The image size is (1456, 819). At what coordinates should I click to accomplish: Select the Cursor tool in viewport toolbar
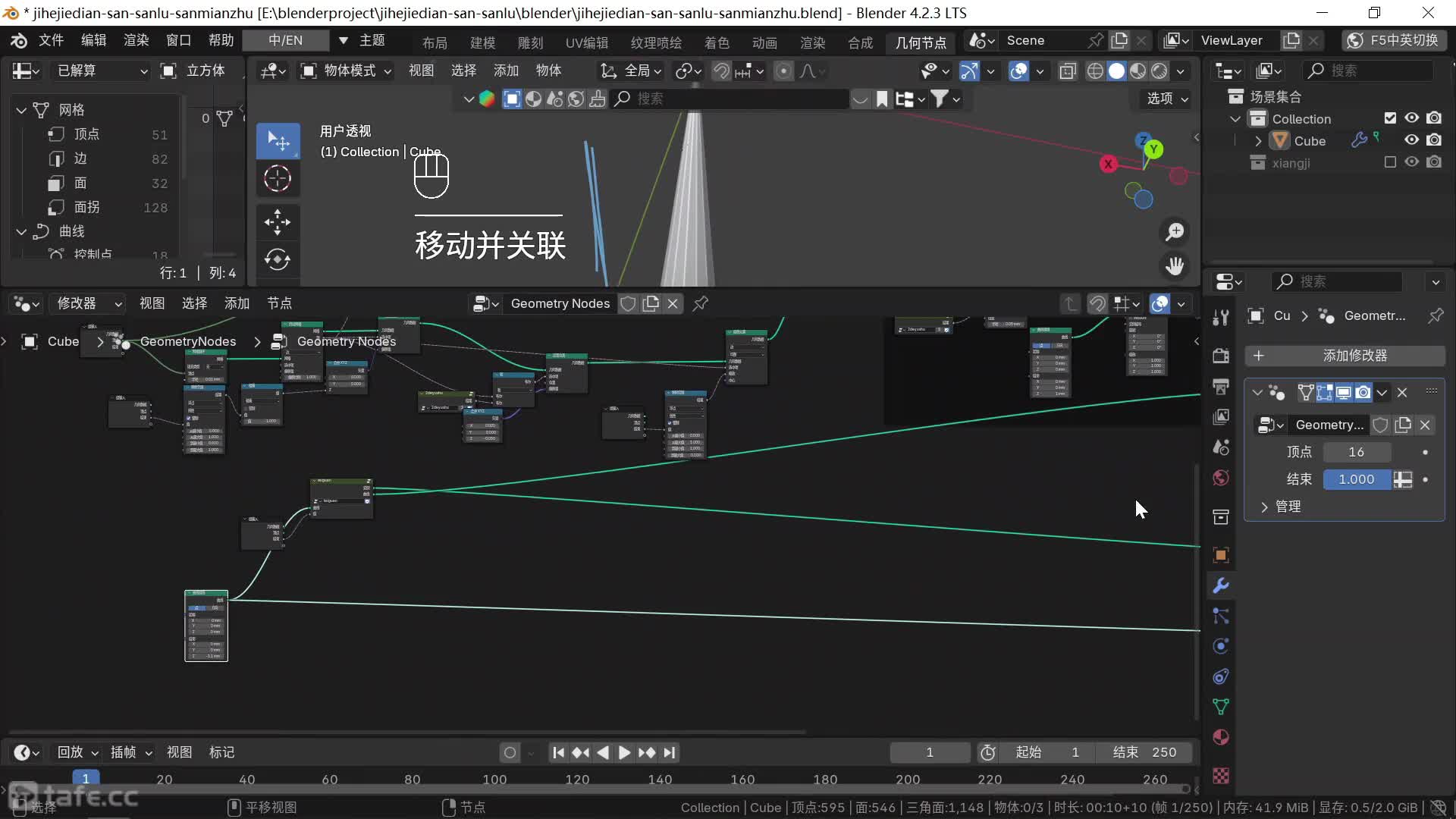pos(278,179)
